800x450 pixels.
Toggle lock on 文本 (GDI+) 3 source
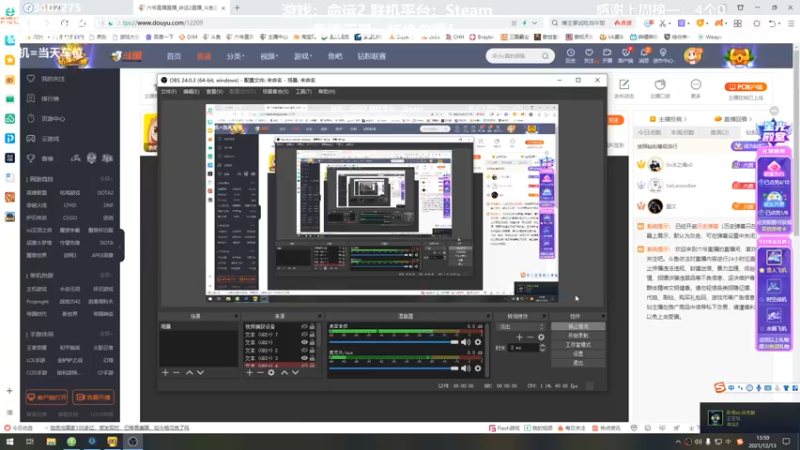click(312, 358)
